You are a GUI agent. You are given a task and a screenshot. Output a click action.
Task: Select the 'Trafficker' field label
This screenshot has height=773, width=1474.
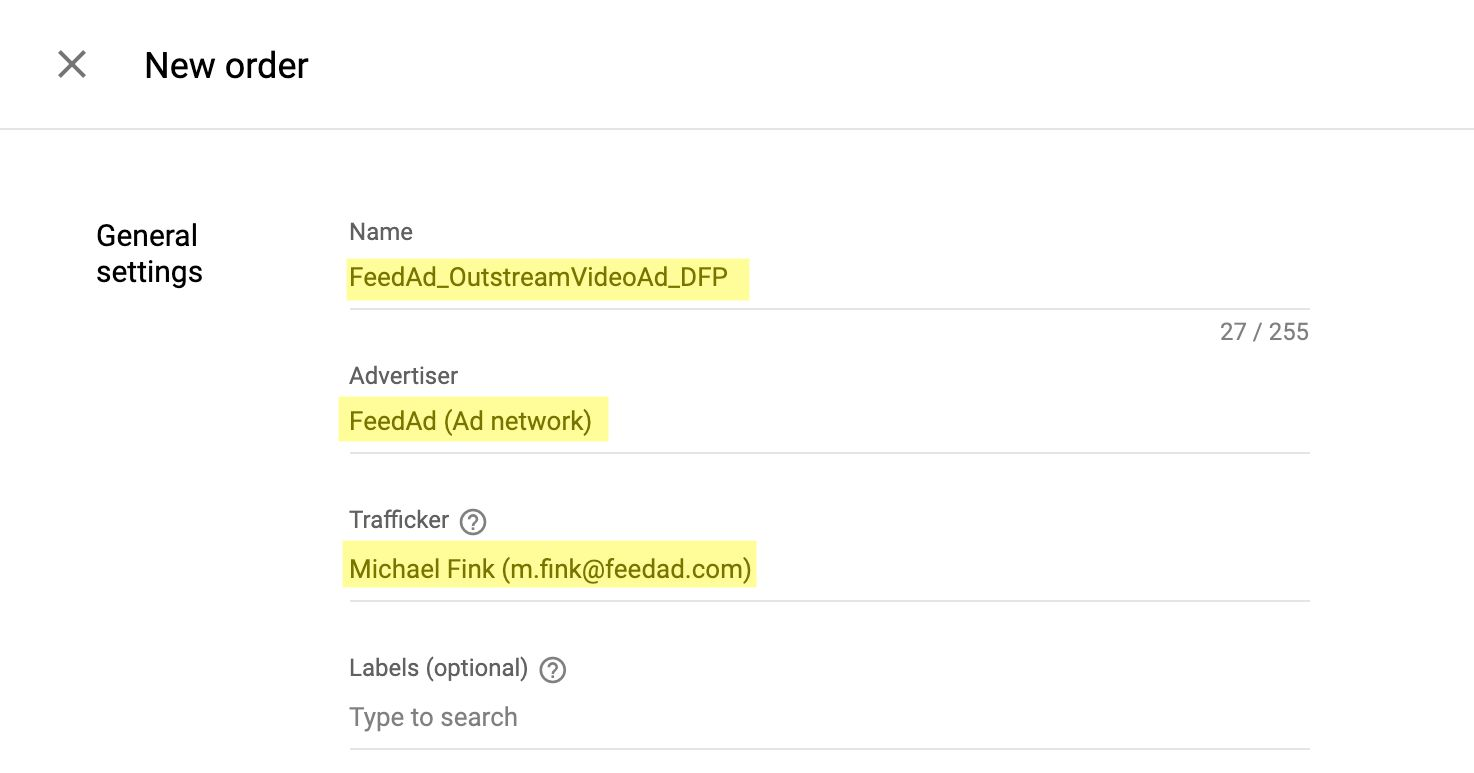pos(399,520)
